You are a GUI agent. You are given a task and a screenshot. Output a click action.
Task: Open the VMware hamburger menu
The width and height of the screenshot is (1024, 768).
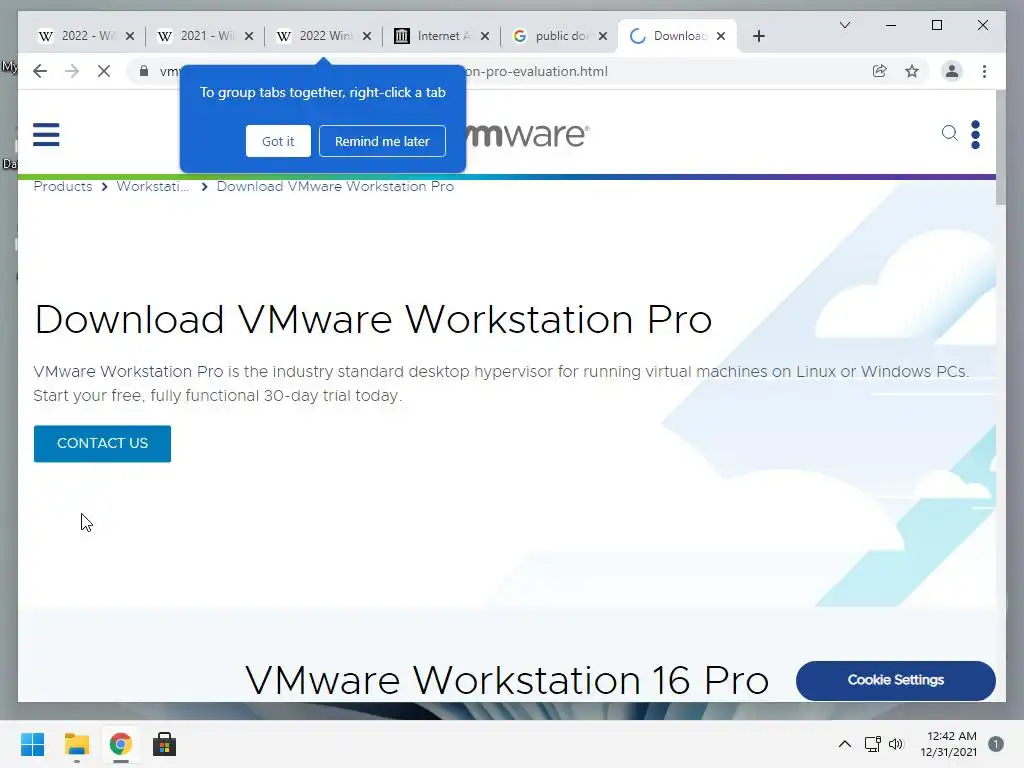tap(46, 135)
